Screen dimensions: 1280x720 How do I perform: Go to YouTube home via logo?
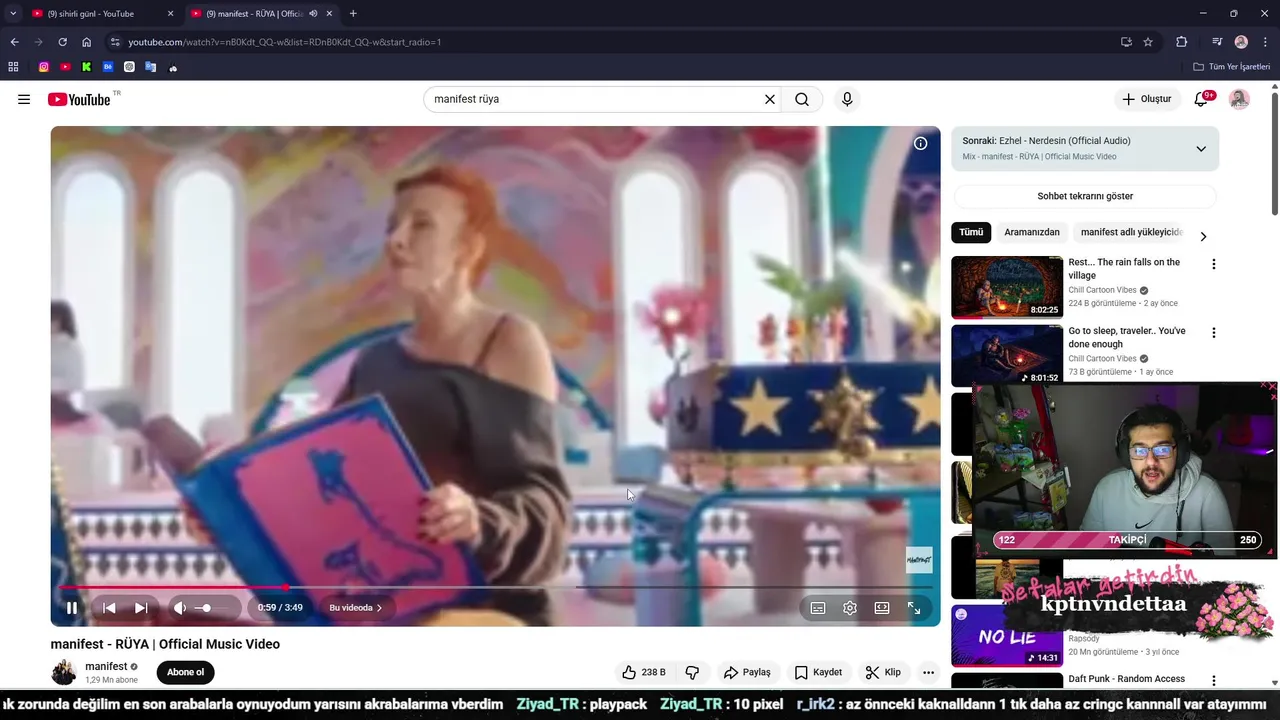tap(79, 99)
